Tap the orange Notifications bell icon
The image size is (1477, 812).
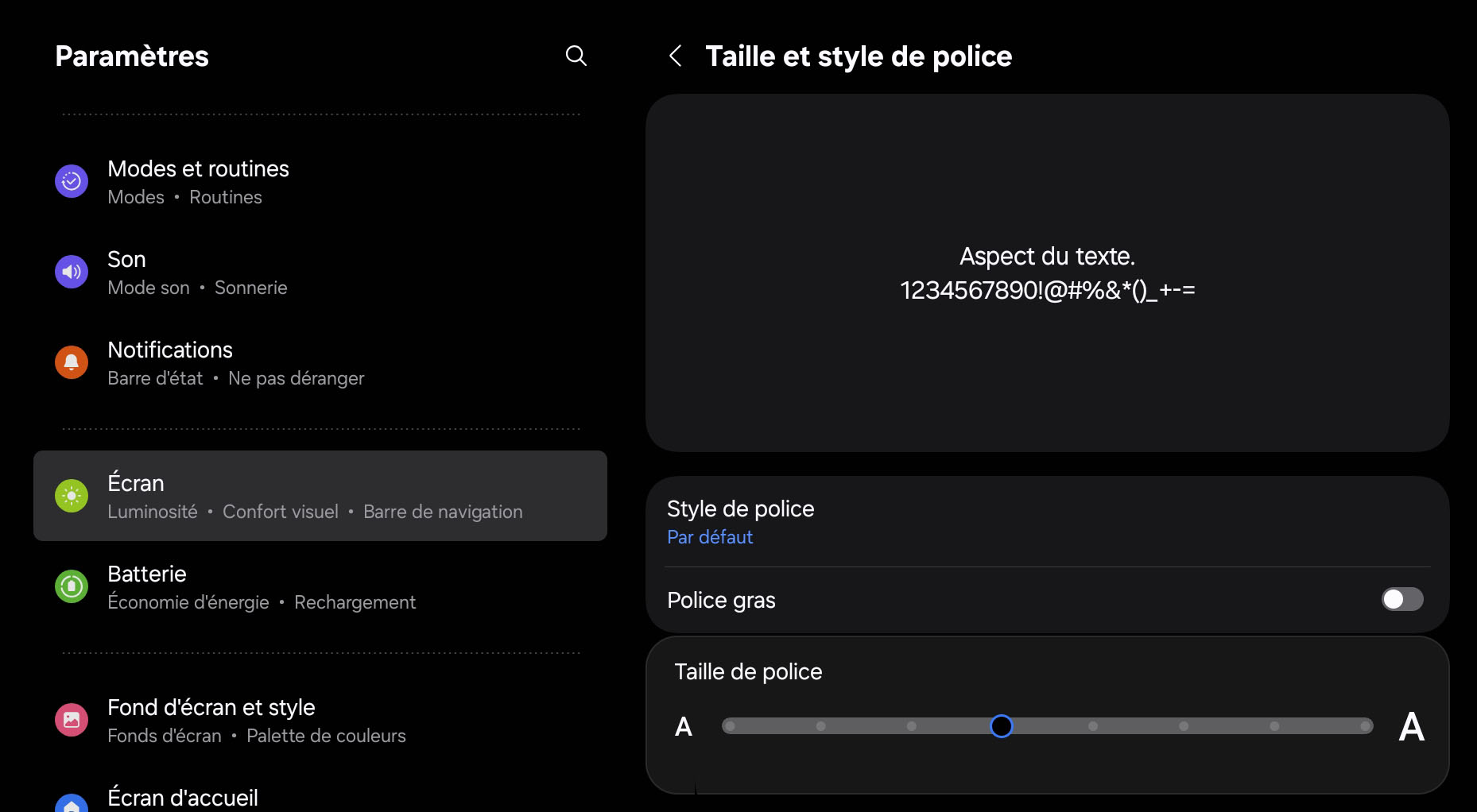[x=72, y=362]
